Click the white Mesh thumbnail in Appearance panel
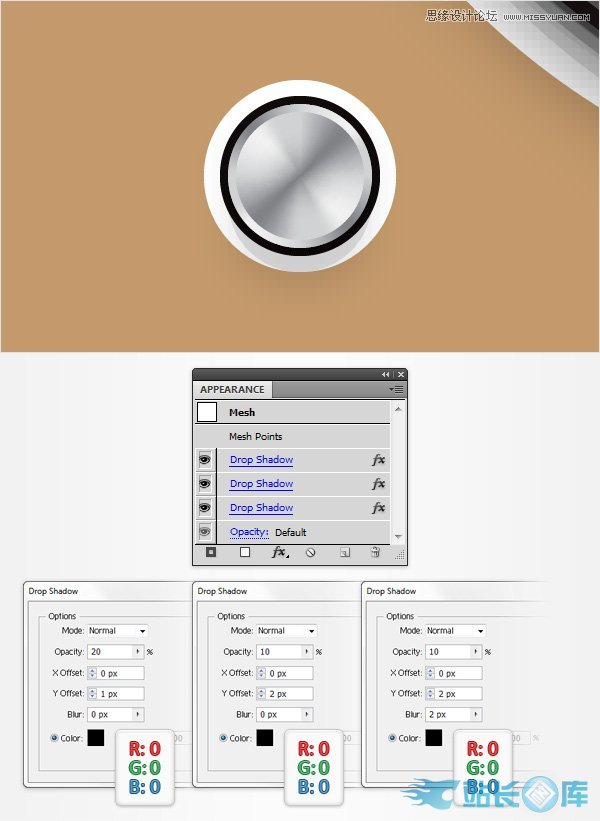Image resolution: width=600 pixels, height=821 pixels. 207,412
